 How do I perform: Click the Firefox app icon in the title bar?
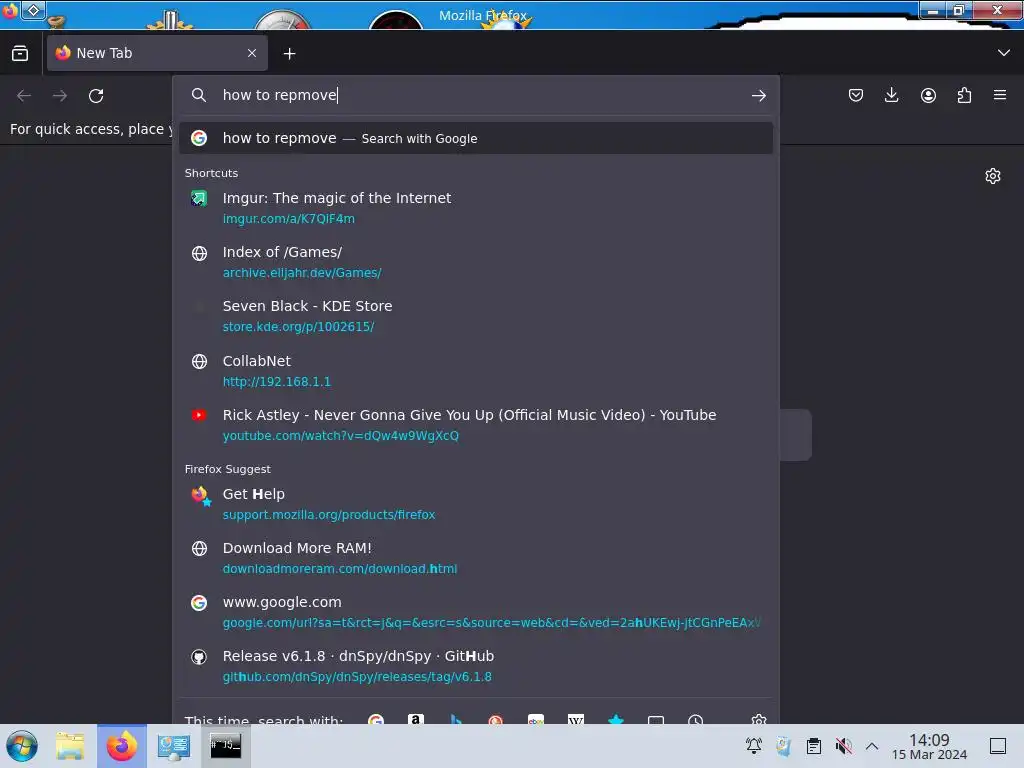coord(9,10)
